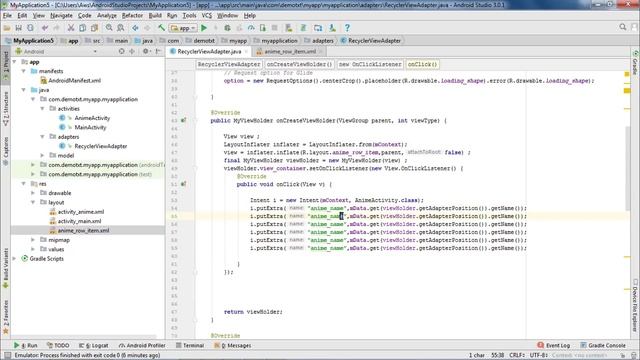Open the Navigate menu
This screenshot has width=640, height=360.
pyautogui.click(x=61, y=16)
